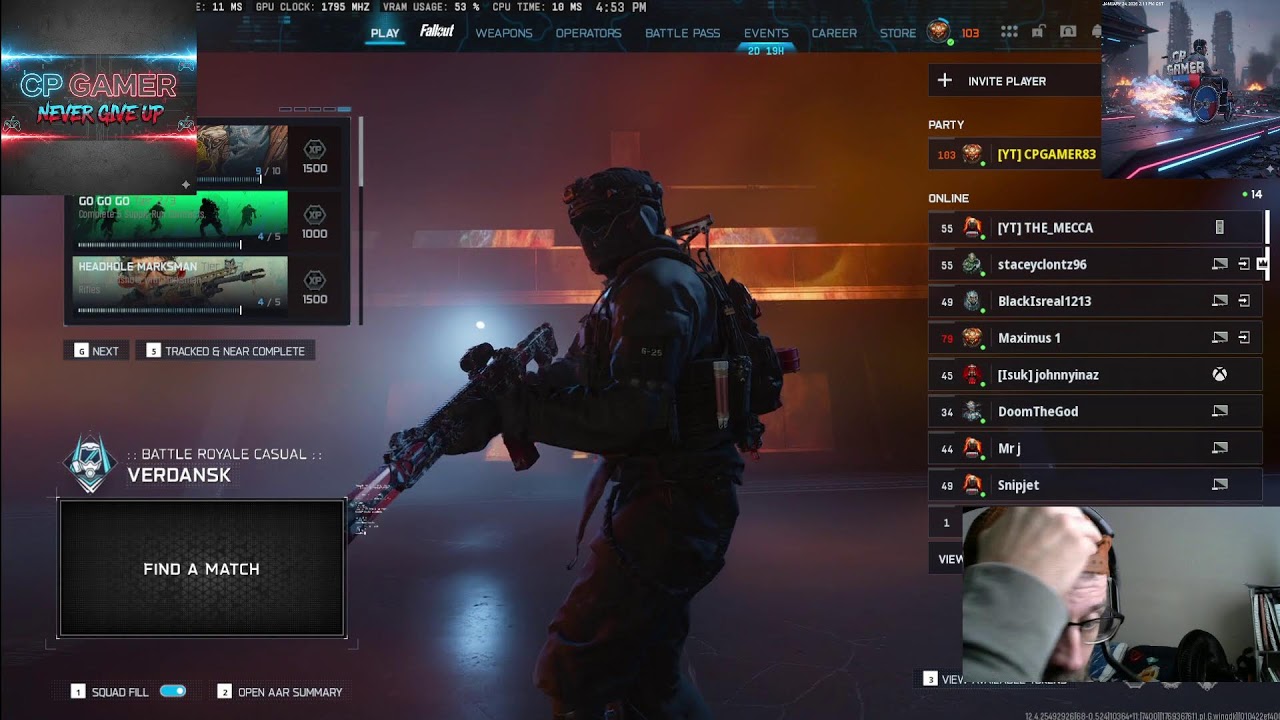Click the Find a Match button
Screen dimensions: 1280x720
202,568
